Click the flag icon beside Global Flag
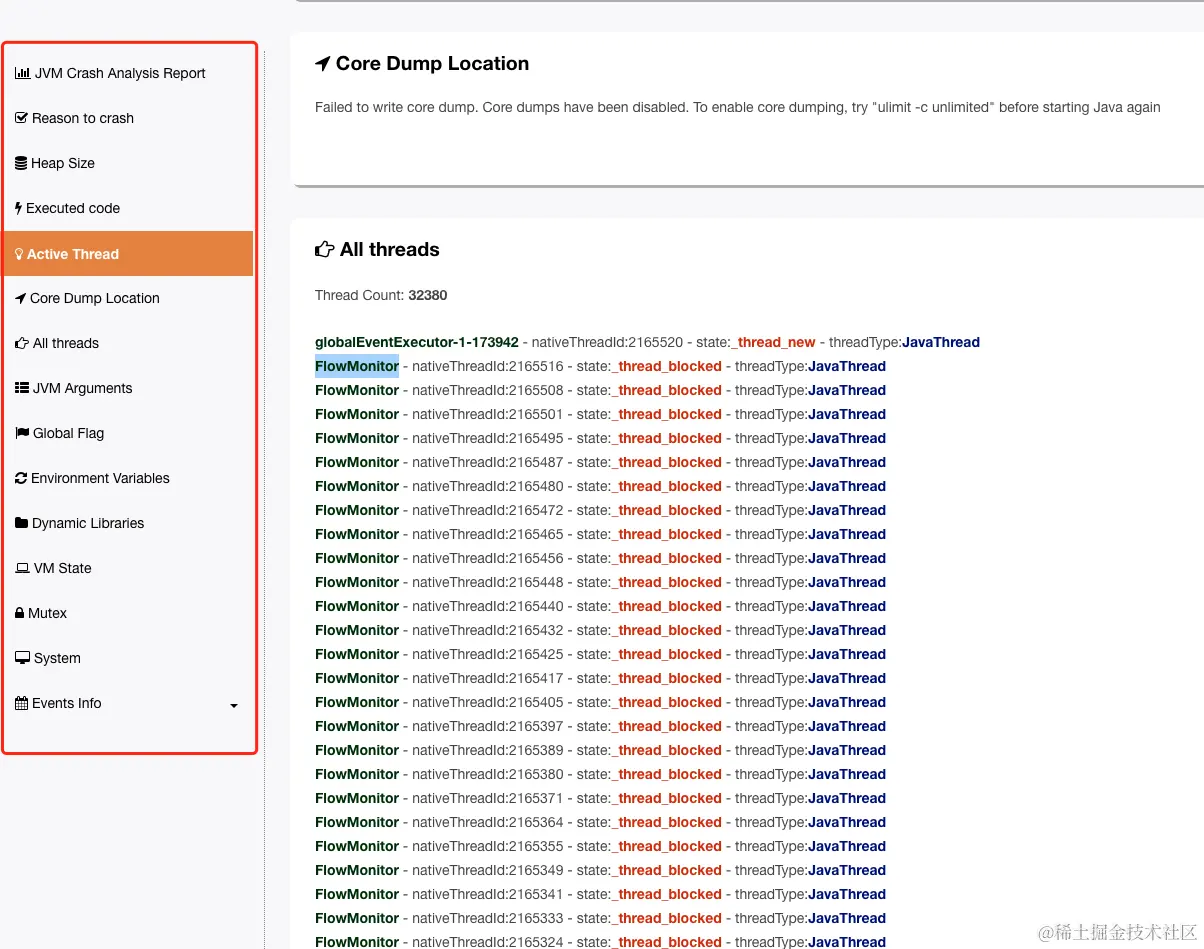The width and height of the screenshot is (1204, 949). tap(22, 433)
